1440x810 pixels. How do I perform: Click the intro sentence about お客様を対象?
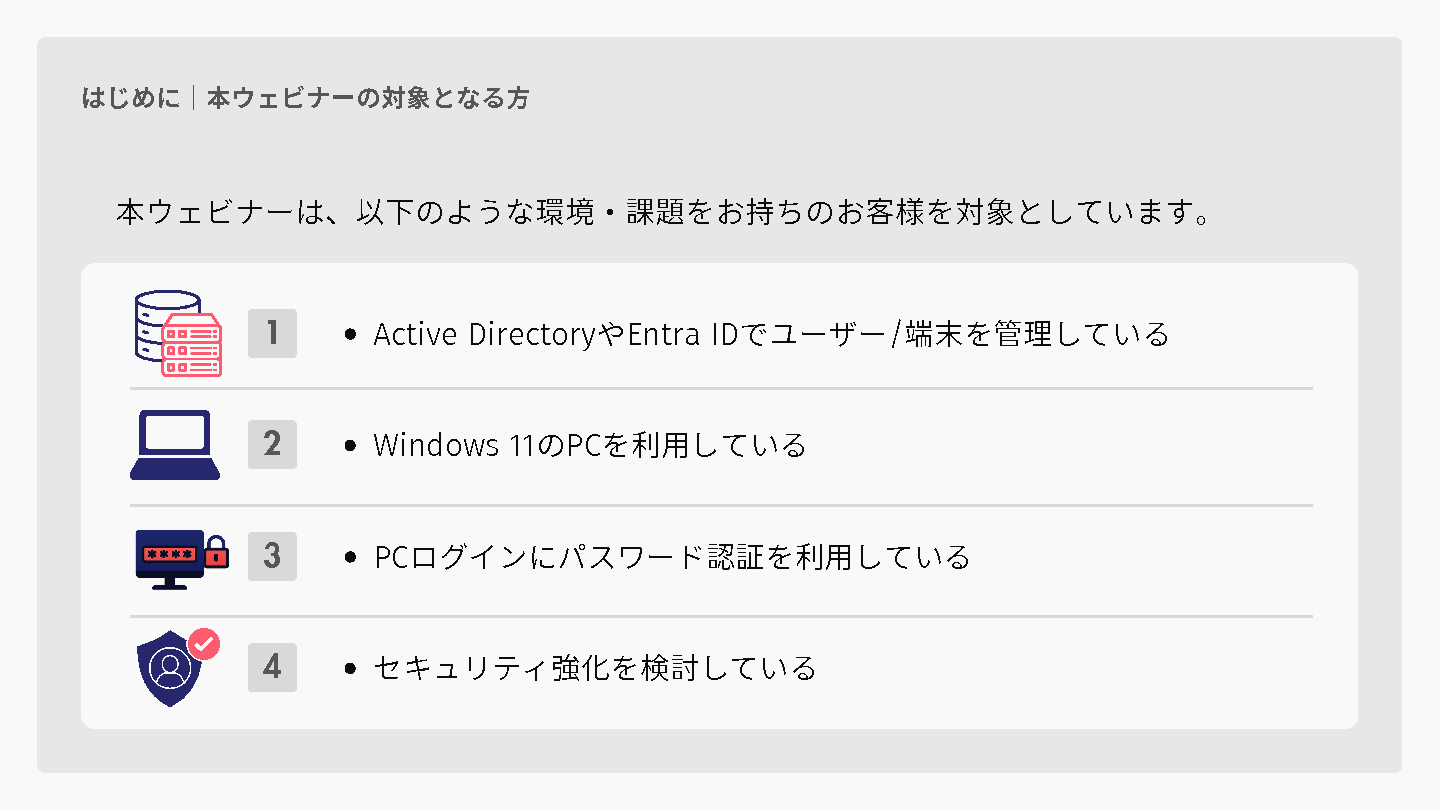click(x=665, y=213)
